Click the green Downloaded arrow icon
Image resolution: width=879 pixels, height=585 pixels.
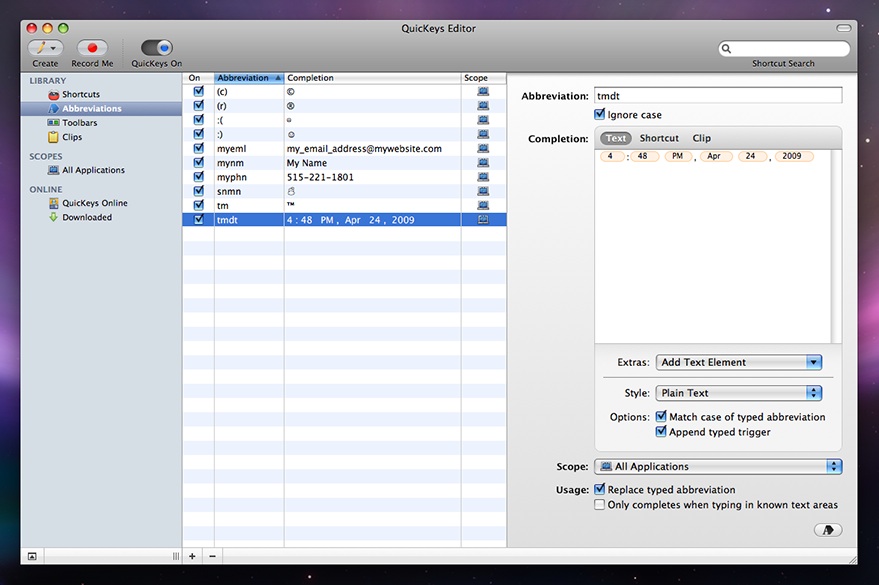coord(53,217)
